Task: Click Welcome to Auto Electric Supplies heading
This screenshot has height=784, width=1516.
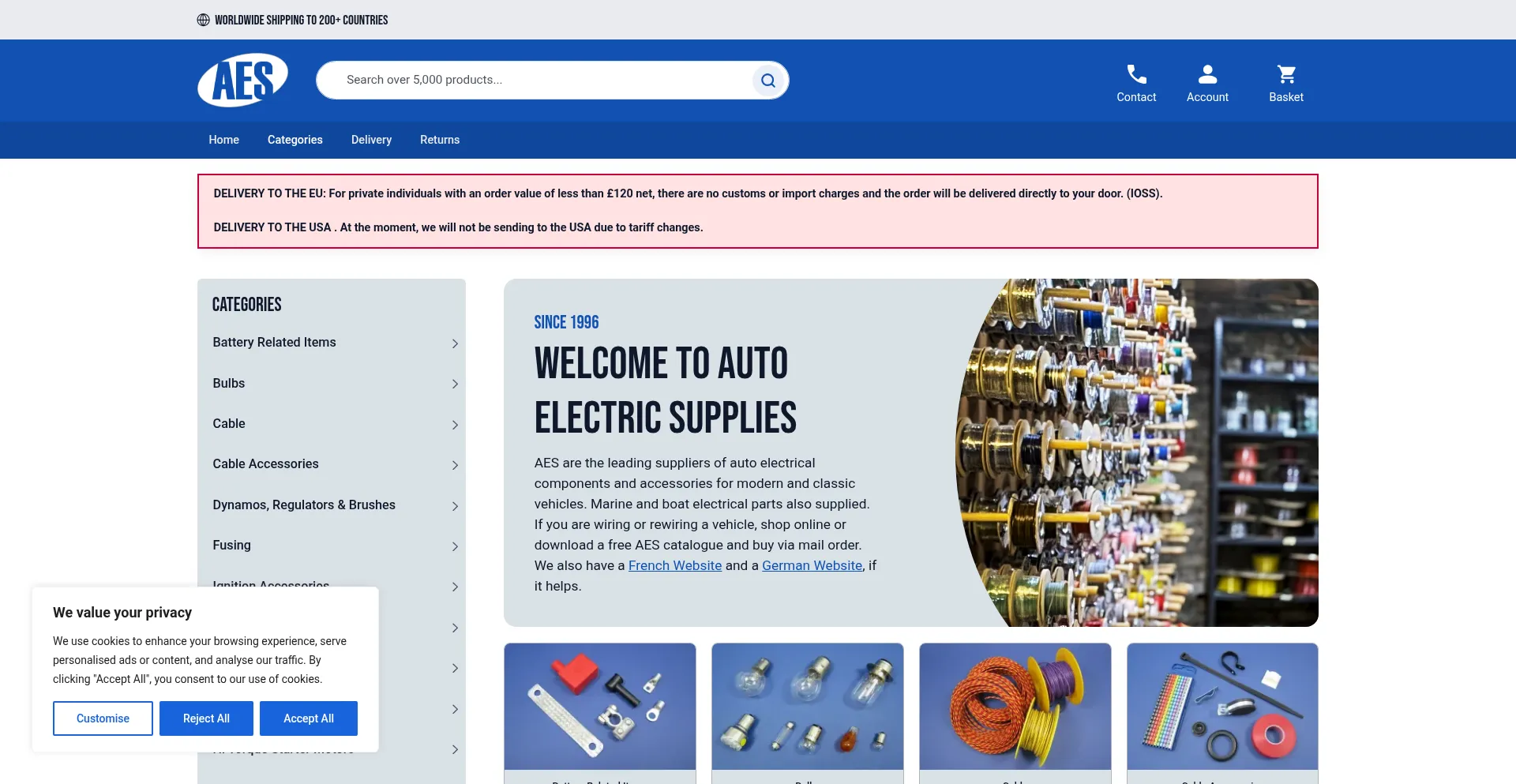Action: tap(665, 390)
